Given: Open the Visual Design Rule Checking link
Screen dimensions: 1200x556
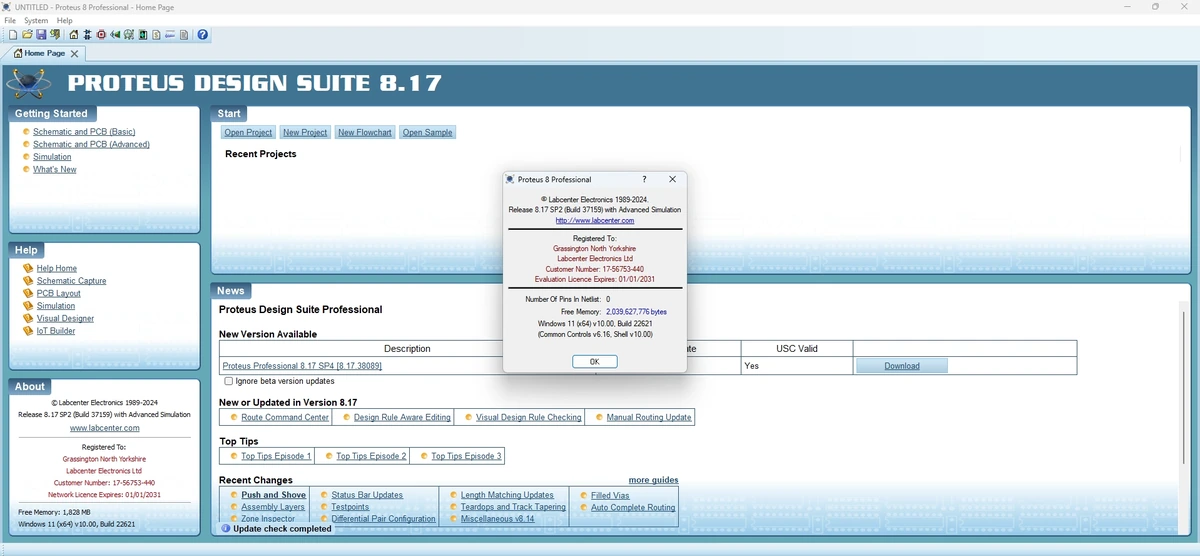Looking at the screenshot, I should [528, 417].
